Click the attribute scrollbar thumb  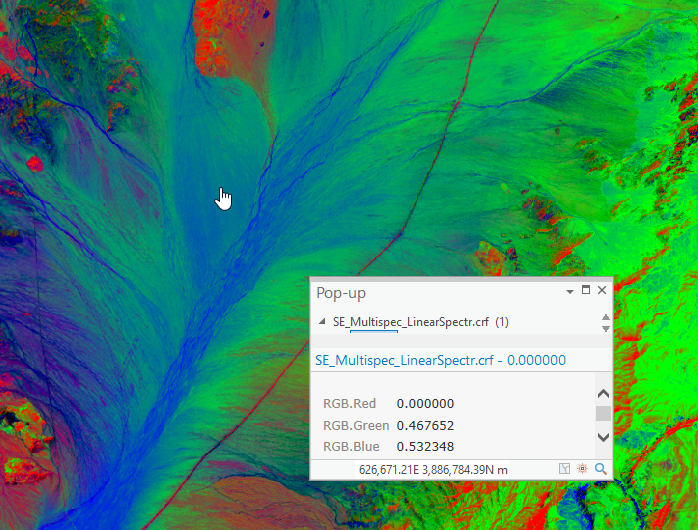[603, 413]
